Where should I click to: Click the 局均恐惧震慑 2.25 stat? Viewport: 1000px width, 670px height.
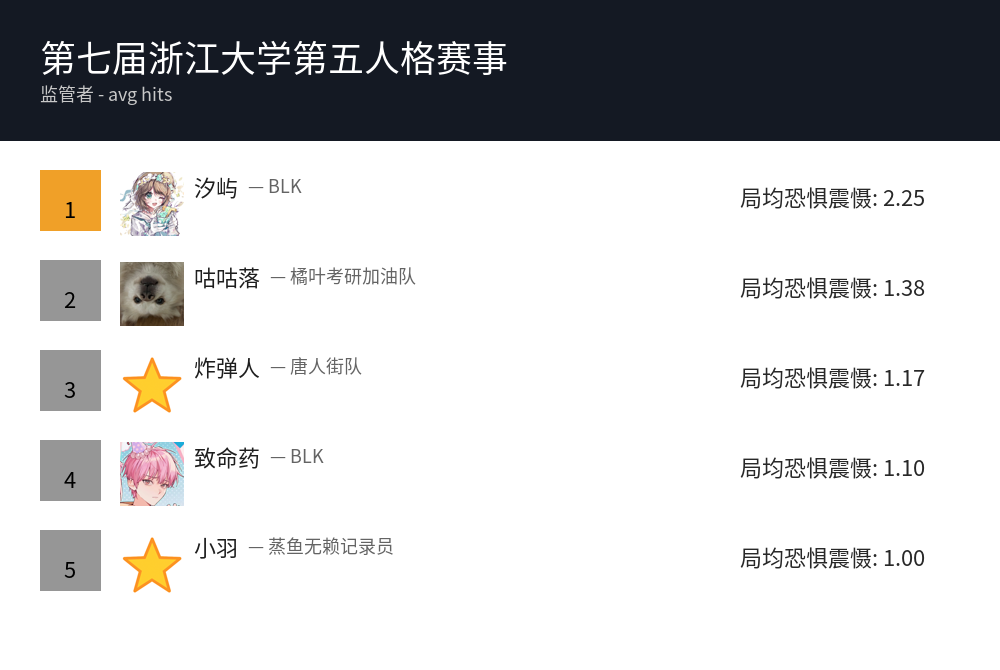832,198
